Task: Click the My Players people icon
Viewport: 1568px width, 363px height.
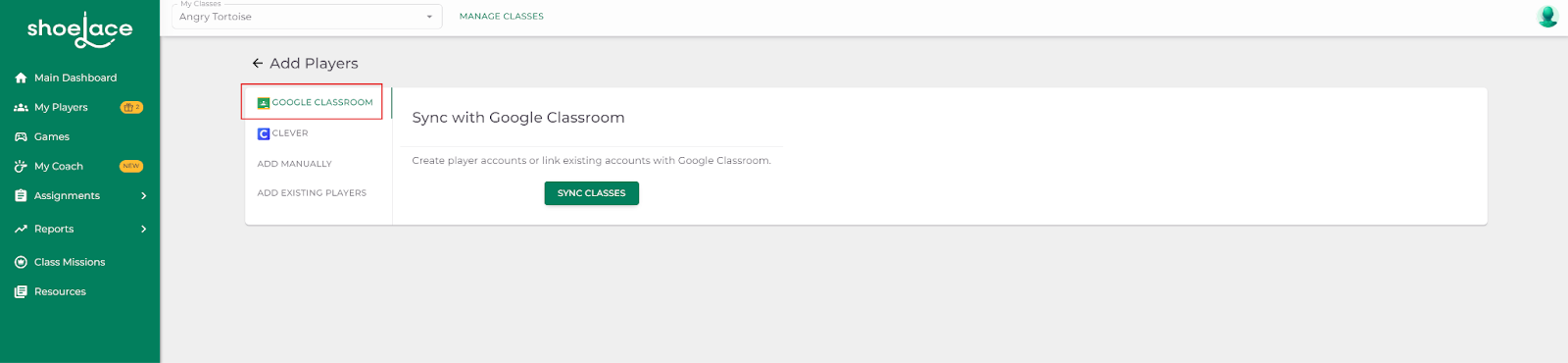Action: [x=21, y=107]
